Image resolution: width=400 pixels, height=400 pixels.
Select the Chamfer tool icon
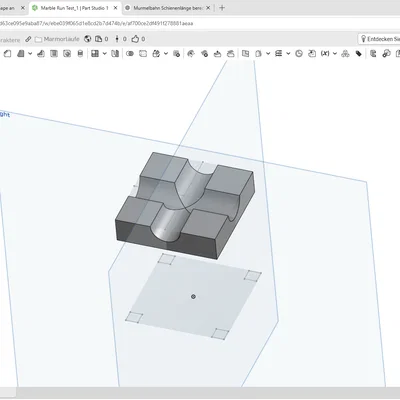tap(7, 53)
